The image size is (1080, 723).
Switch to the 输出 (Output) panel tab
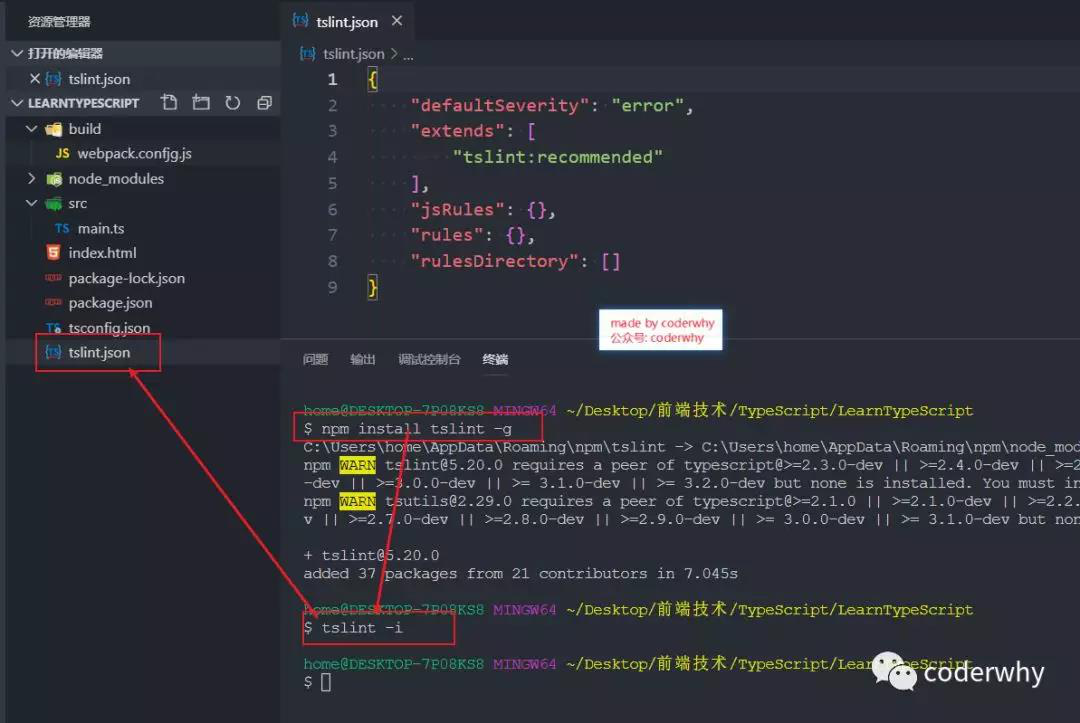tap(362, 359)
